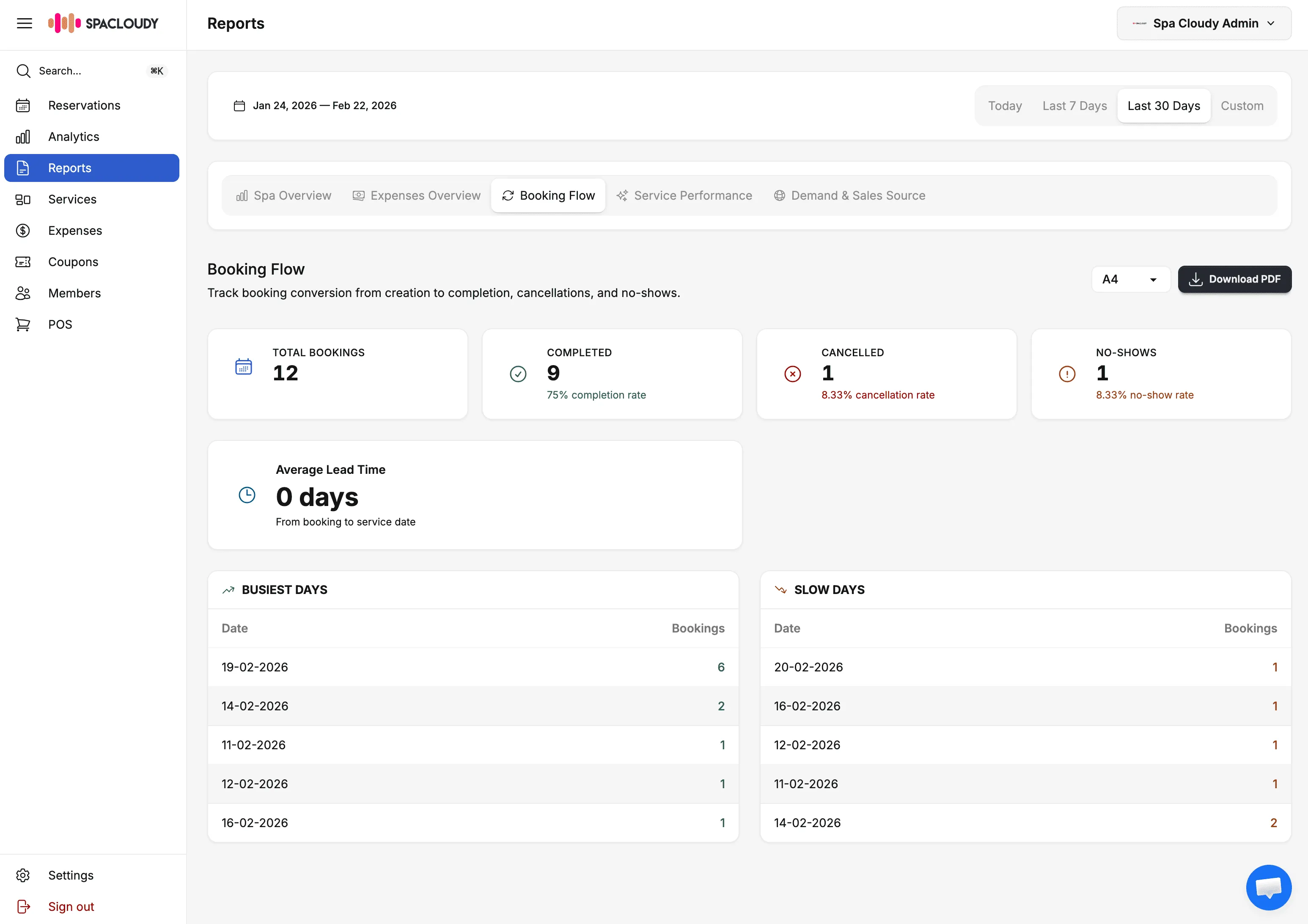The image size is (1308, 924).
Task: Toggle the hamburger menu icon
Action: point(25,23)
